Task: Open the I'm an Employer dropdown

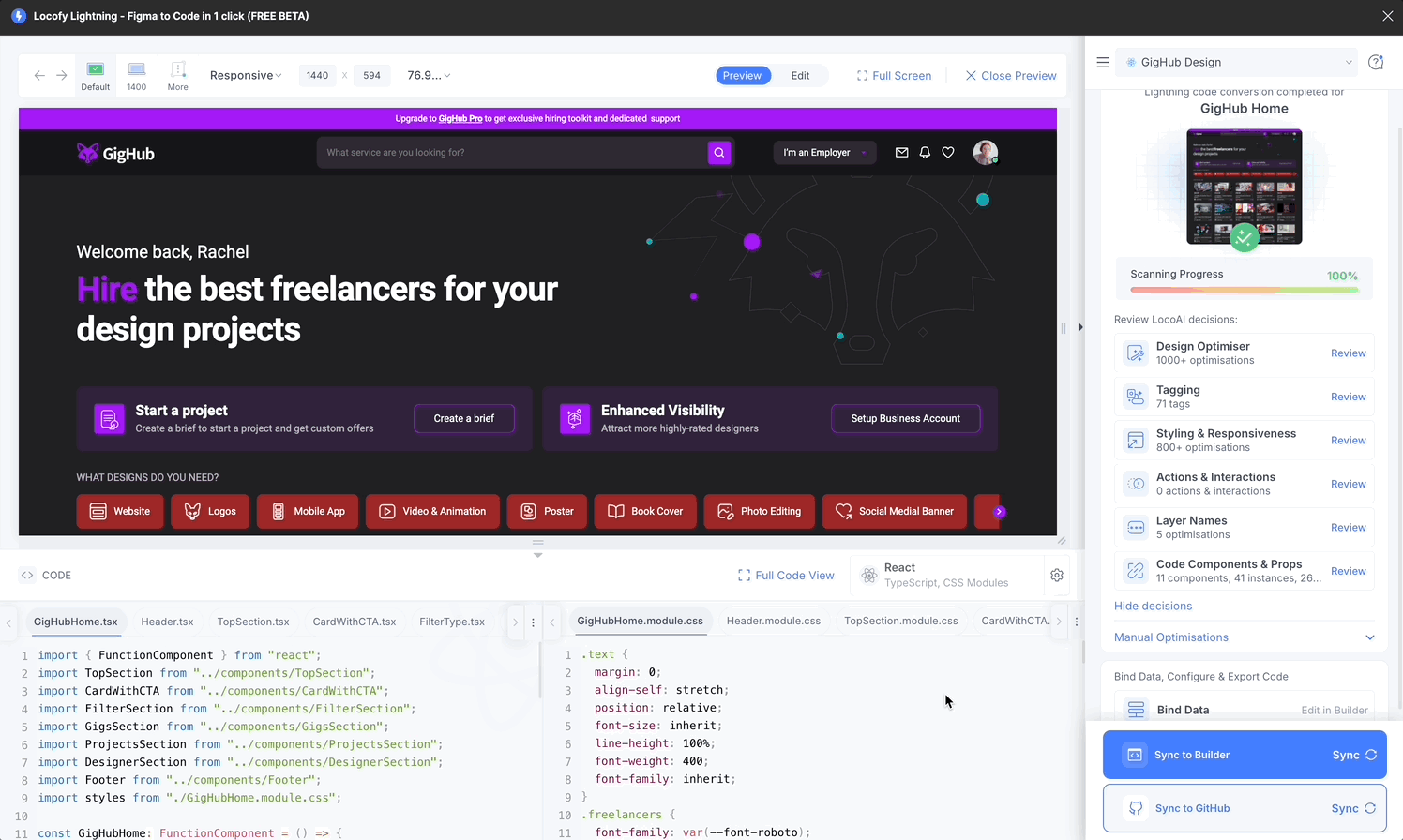Action: pyautogui.click(x=825, y=153)
